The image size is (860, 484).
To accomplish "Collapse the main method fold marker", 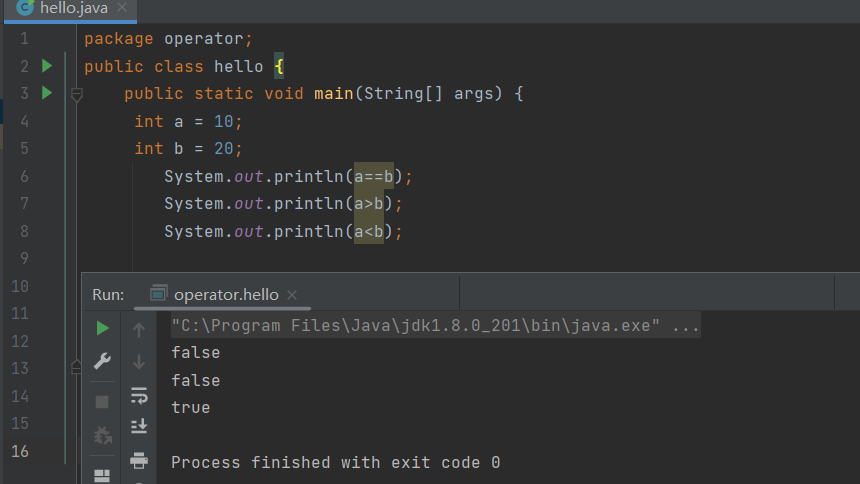I will pos(76,95).
